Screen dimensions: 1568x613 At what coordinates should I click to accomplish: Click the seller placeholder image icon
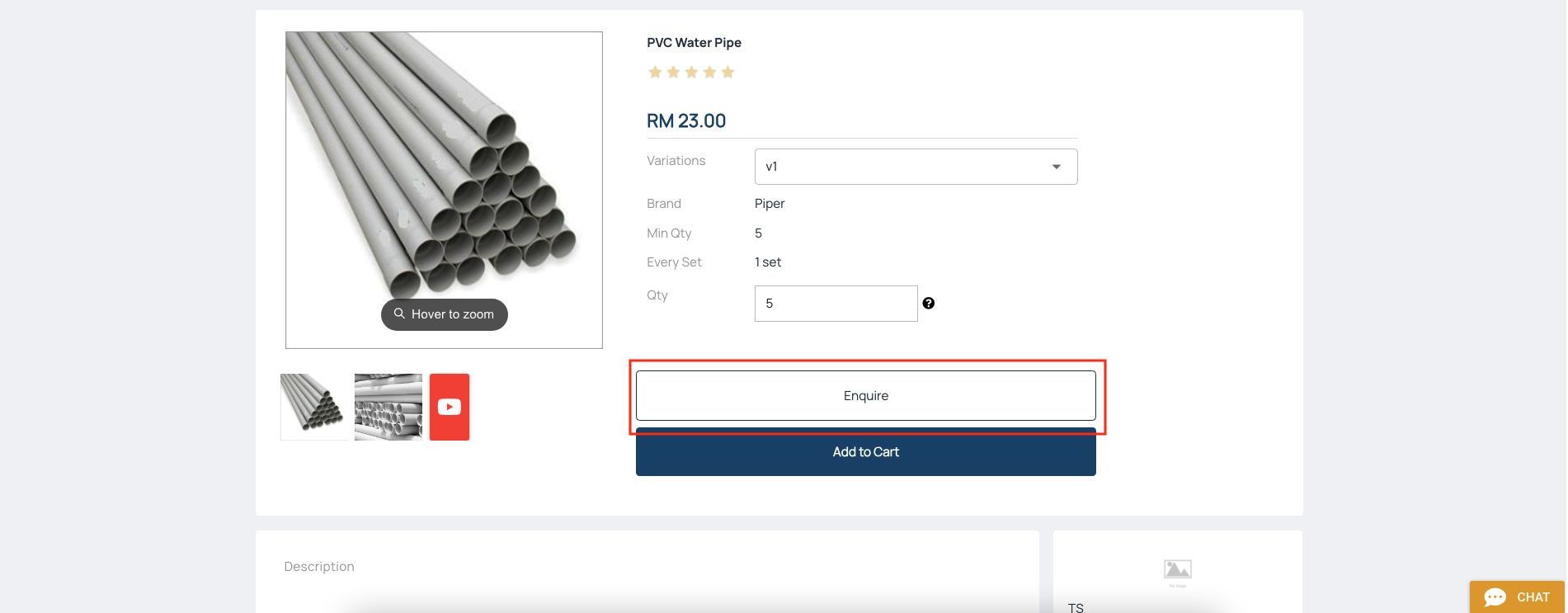[x=1177, y=570]
